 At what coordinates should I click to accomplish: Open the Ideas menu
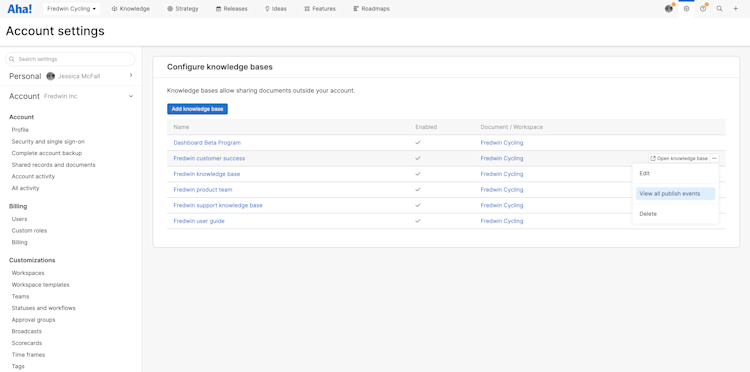(276, 9)
